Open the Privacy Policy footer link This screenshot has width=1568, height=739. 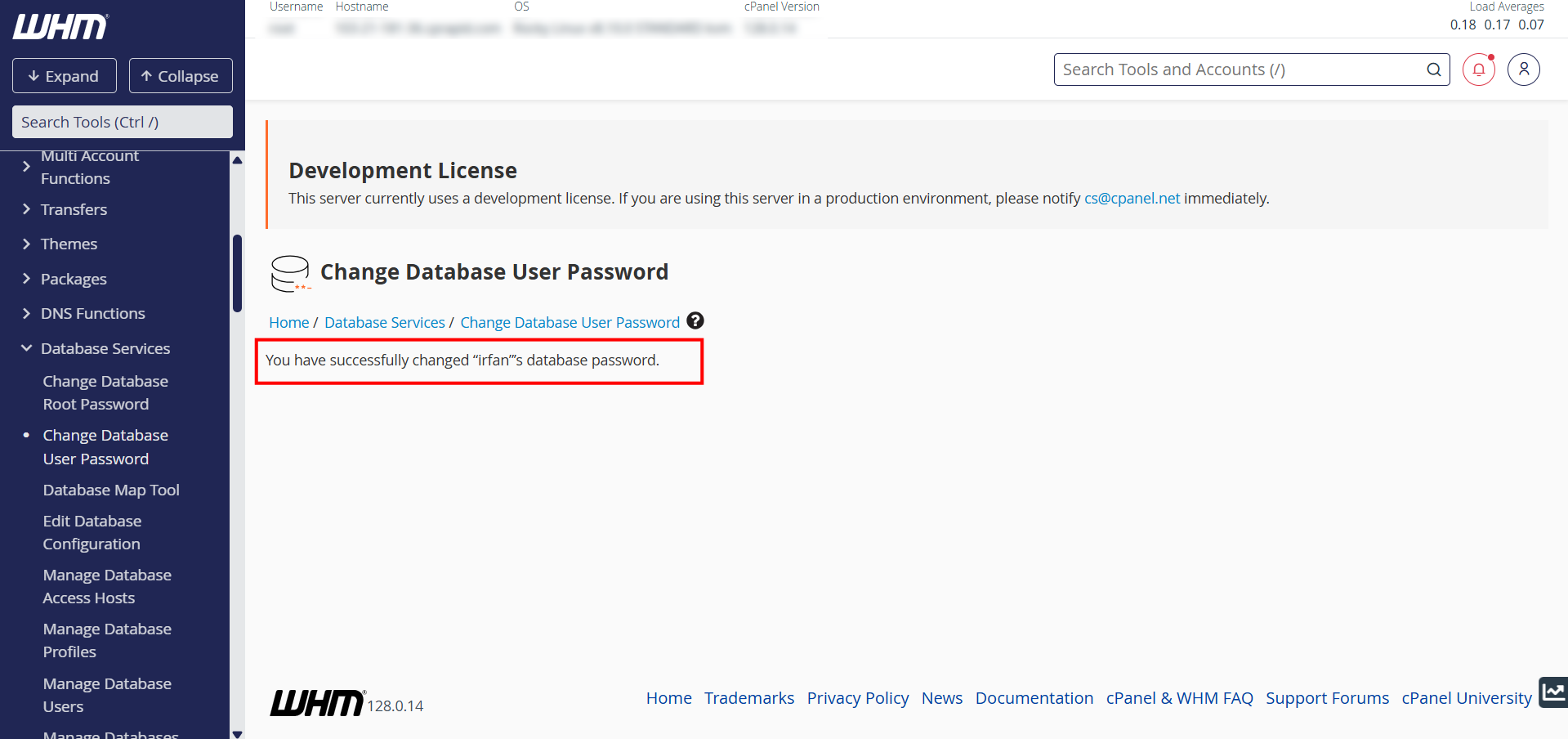858,698
